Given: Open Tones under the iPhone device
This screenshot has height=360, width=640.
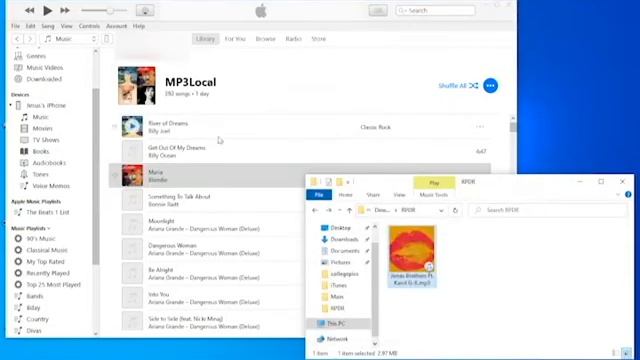Looking at the screenshot, I should 40,174.
